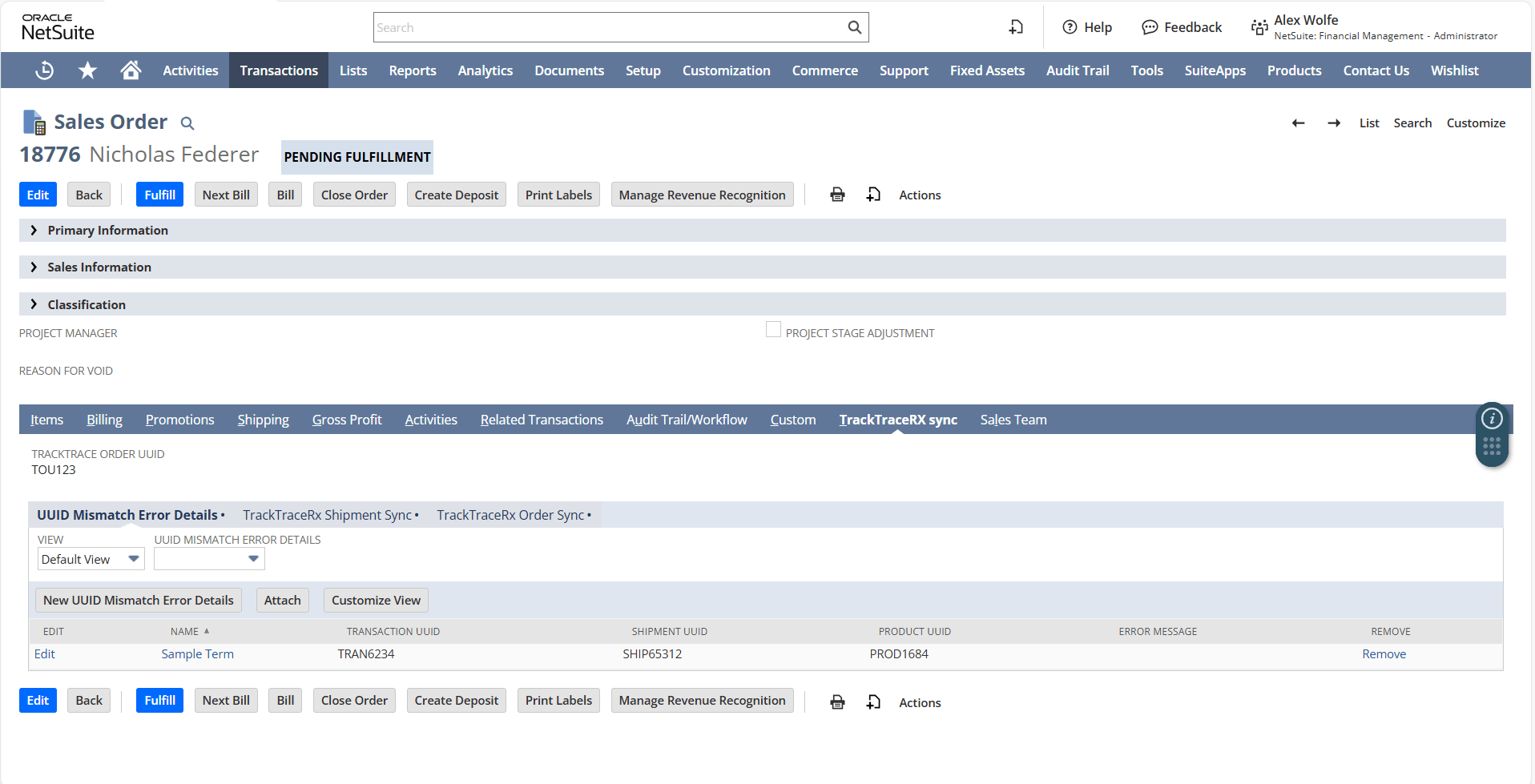Open record search via magnifier beside Sales Order
1535x784 pixels.
[x=187, y=123]
